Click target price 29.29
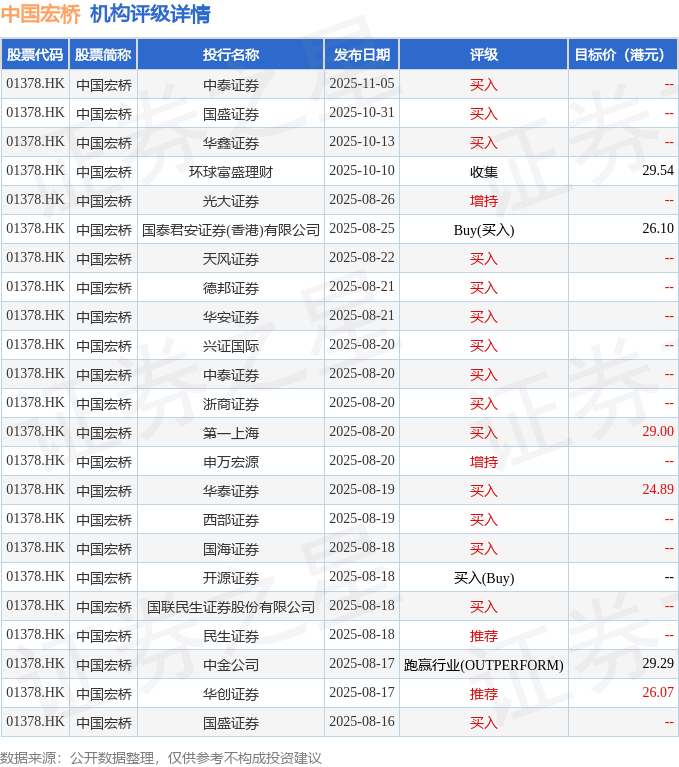This screenshot has width=679, height=767. click(x=658, y=663)
